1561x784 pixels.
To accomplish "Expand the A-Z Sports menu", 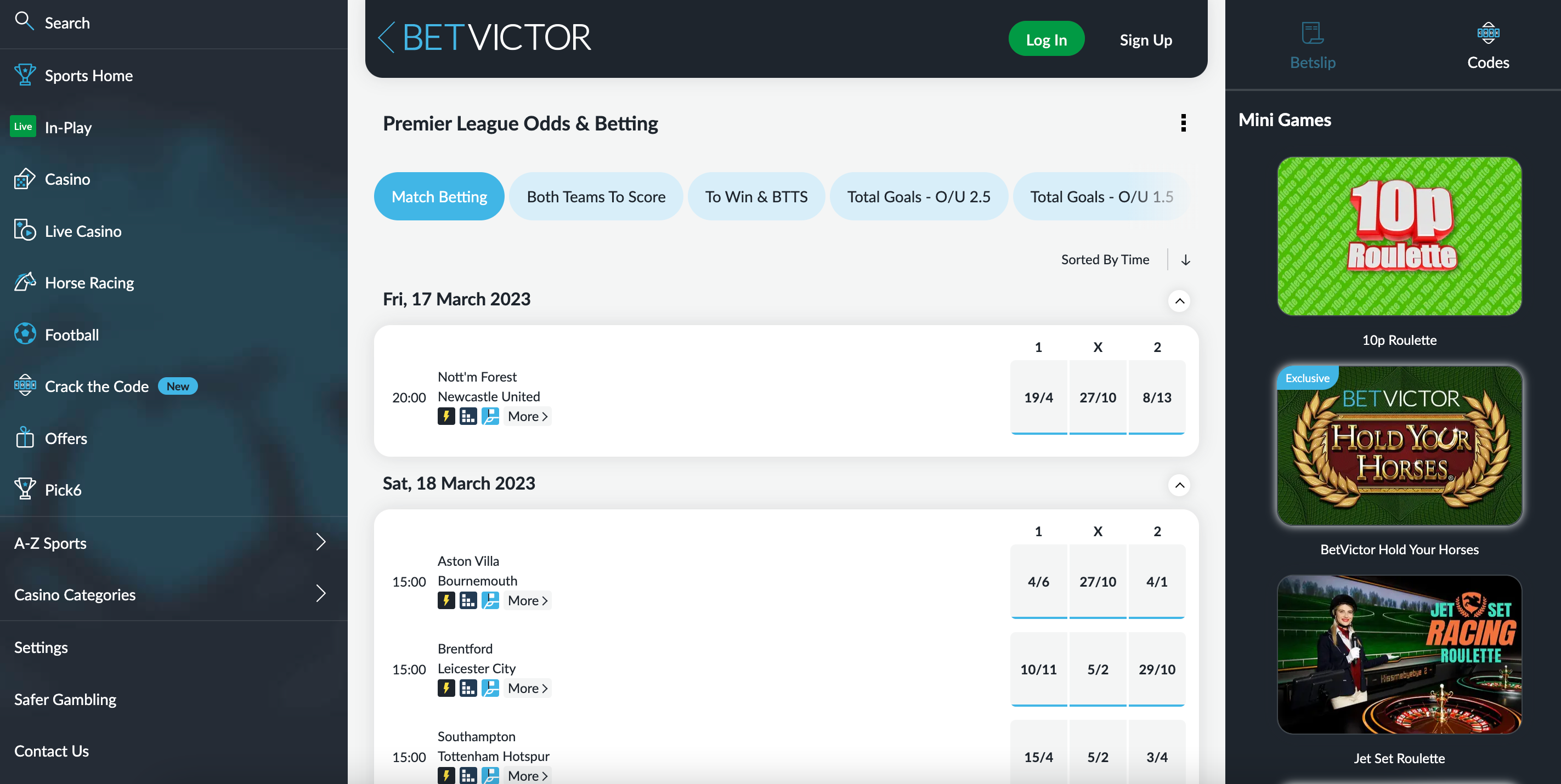I will 320,542.
